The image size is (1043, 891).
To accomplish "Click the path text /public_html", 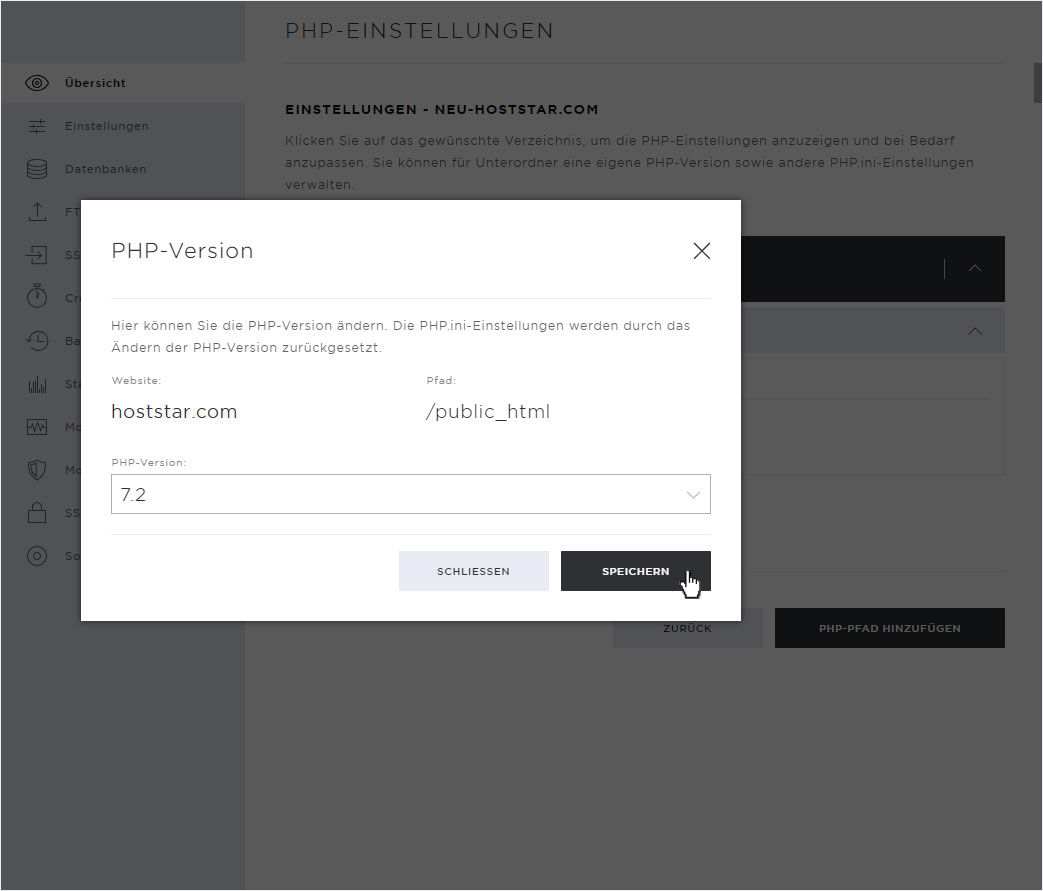I will [488, 411].
